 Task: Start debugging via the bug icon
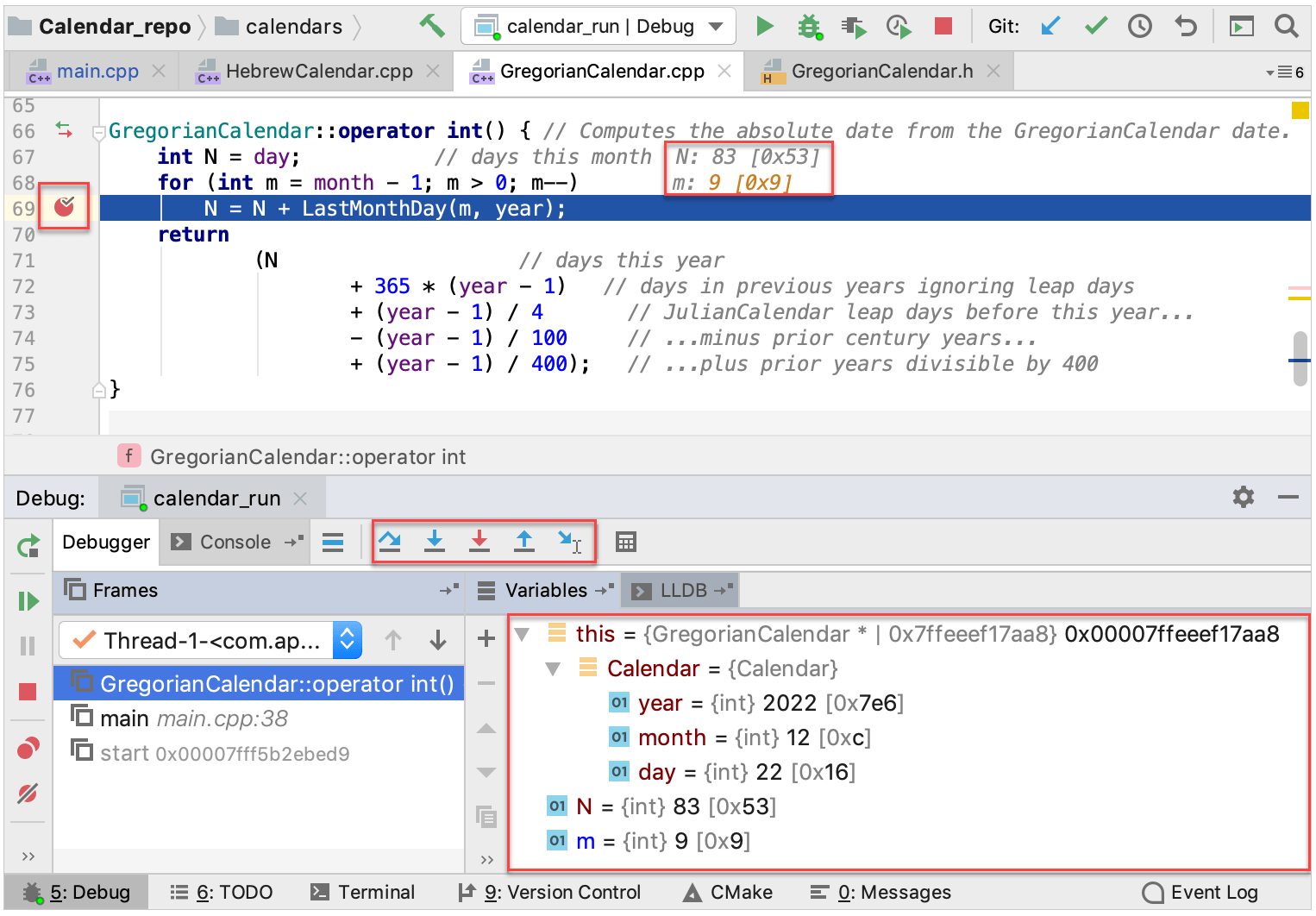coord(808,26)
